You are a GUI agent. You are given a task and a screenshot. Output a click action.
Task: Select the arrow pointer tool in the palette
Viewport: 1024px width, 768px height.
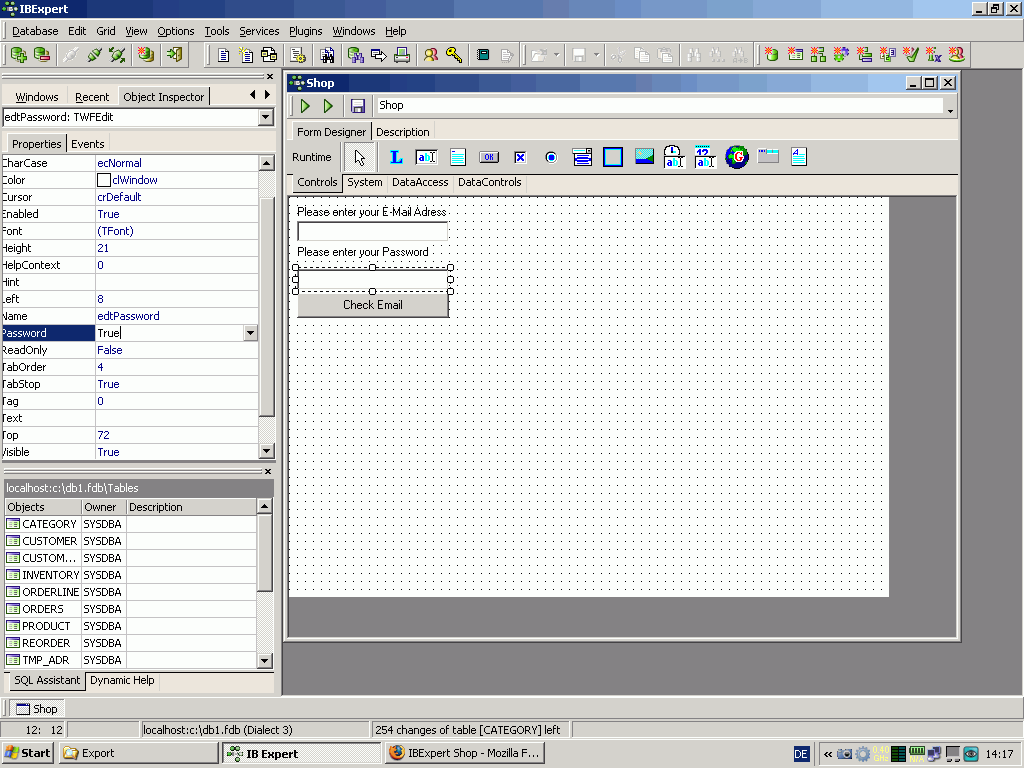(x=360, y=157)
